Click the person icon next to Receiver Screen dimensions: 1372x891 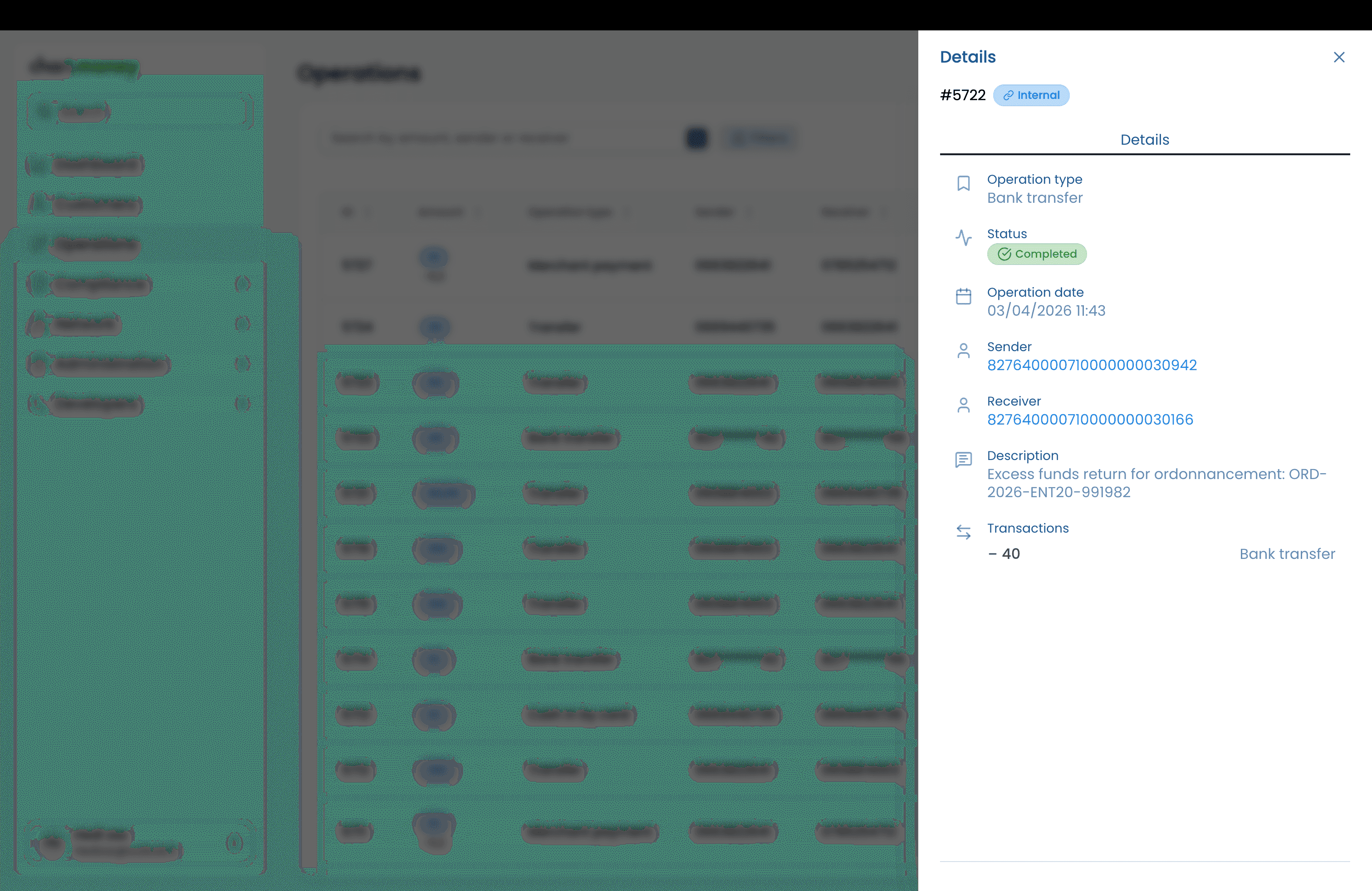pos(963,405)
